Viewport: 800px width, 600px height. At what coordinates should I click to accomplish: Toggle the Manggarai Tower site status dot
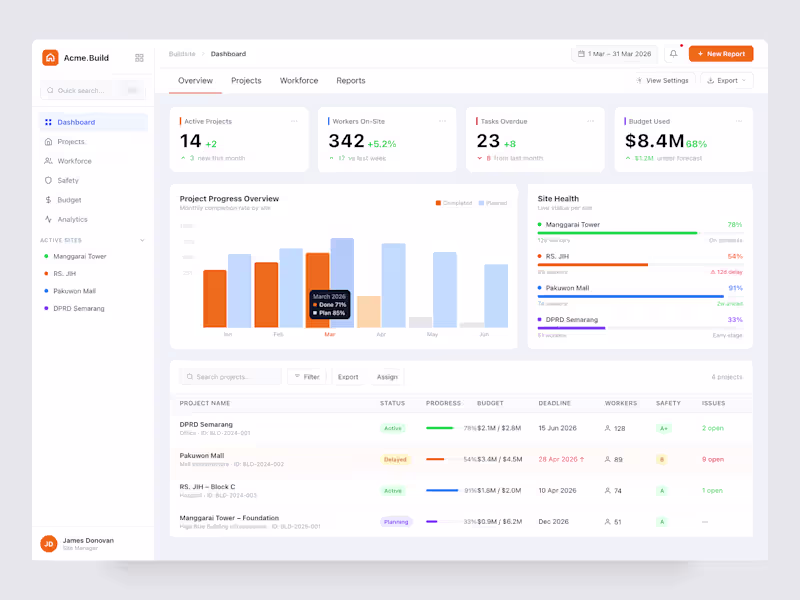coord(44,256)
